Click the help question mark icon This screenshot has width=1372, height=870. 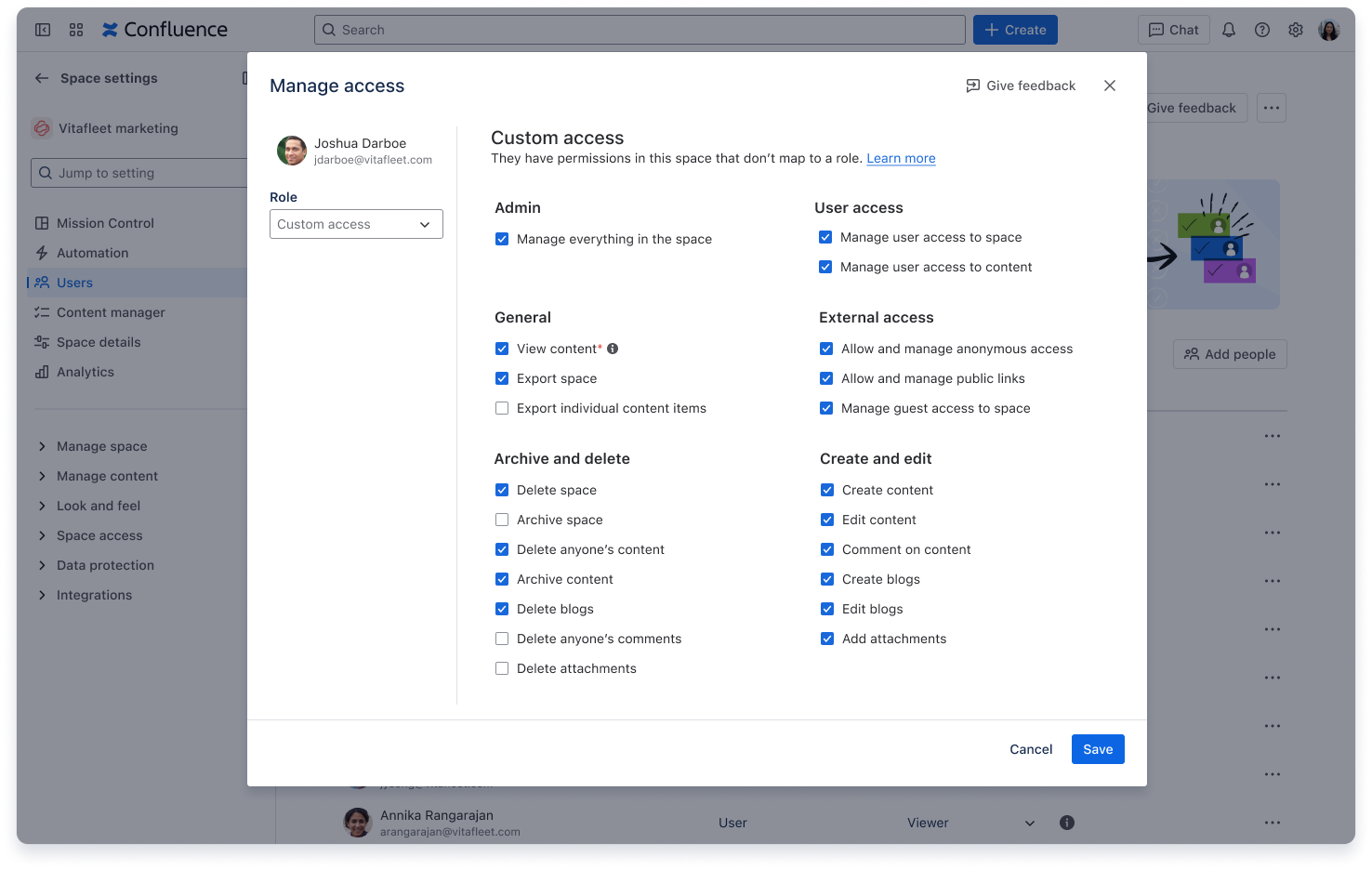tap(1261, 29)
